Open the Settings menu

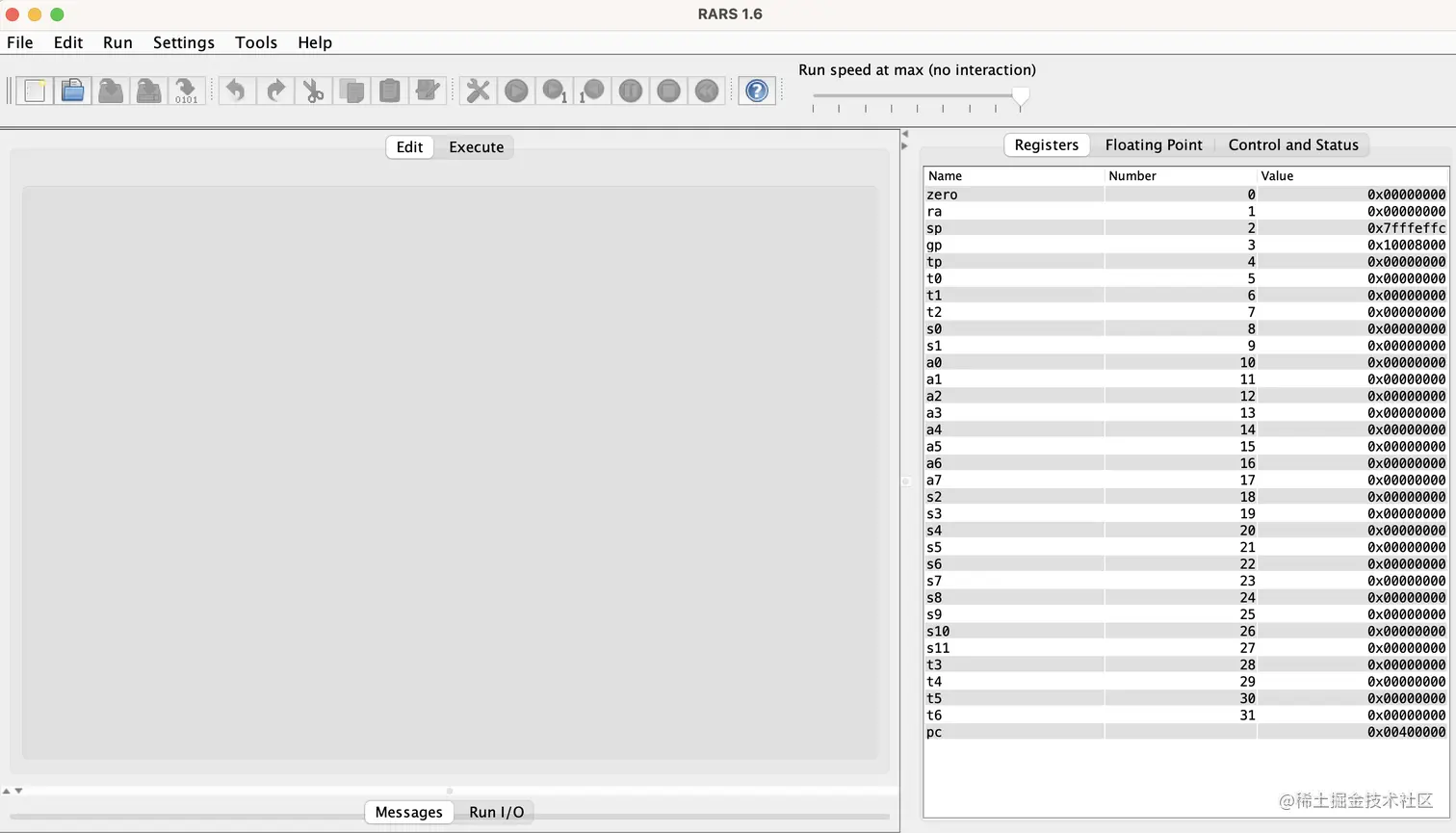pyautogui.click(x=184, y=42)
